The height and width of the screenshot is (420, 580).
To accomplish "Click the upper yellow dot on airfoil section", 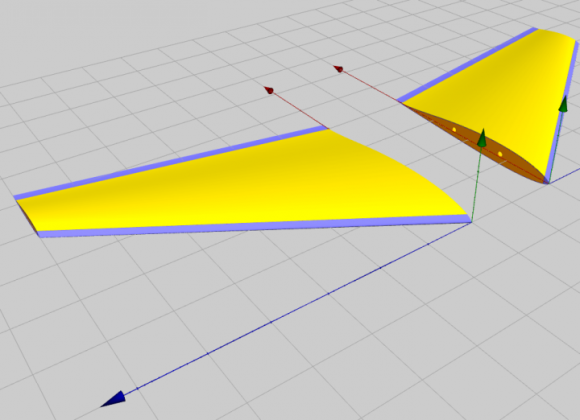I will [x=454, y=130].
